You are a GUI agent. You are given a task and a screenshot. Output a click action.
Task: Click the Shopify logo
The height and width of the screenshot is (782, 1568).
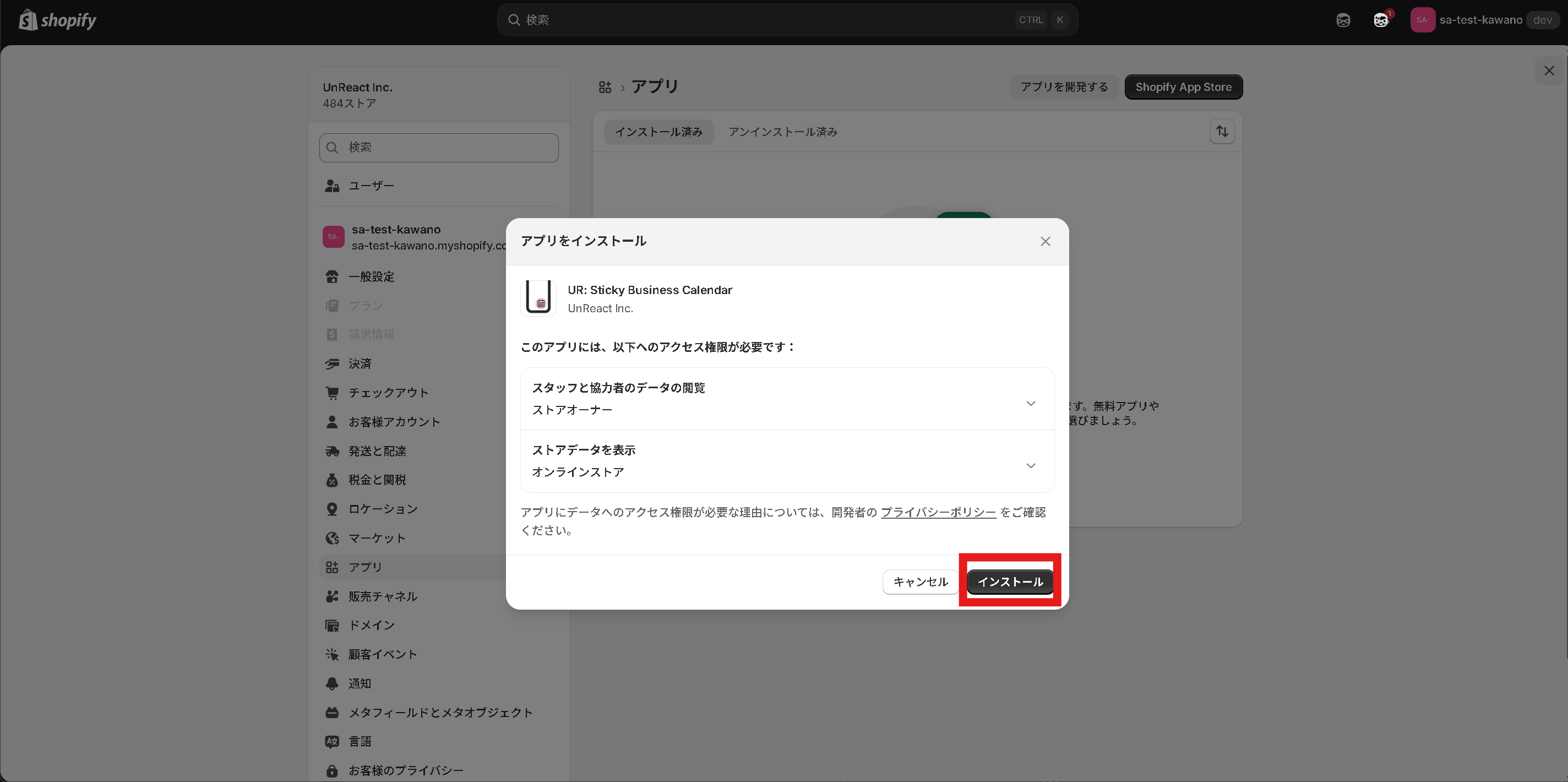pos(57,20)
